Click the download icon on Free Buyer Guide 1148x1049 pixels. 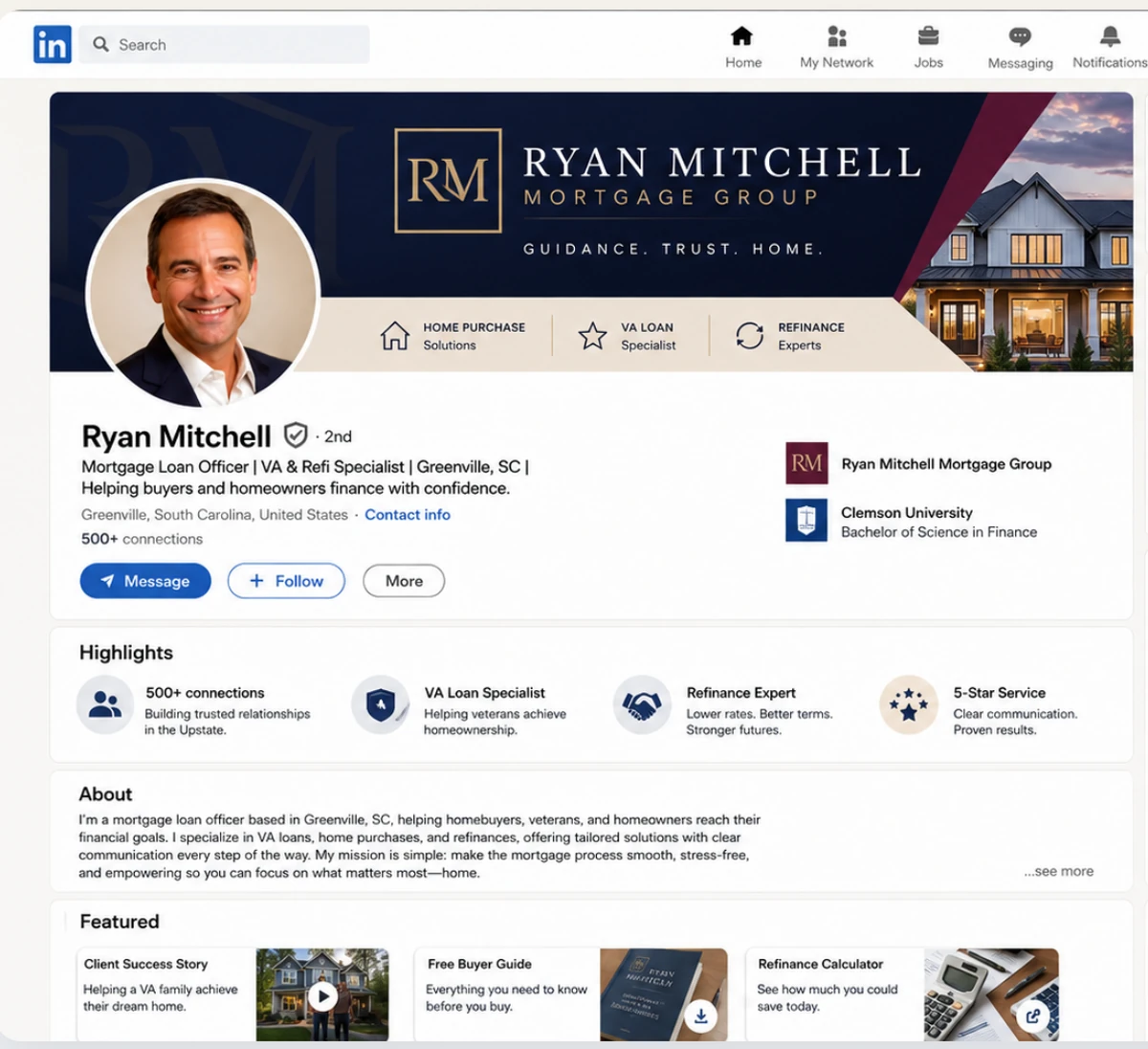700,1016
